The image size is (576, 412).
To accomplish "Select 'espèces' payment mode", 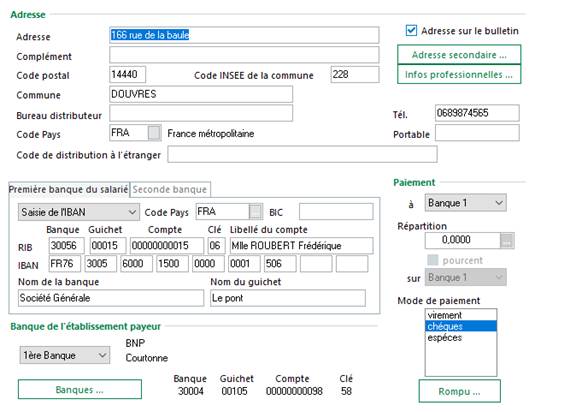I will (461, 337).
